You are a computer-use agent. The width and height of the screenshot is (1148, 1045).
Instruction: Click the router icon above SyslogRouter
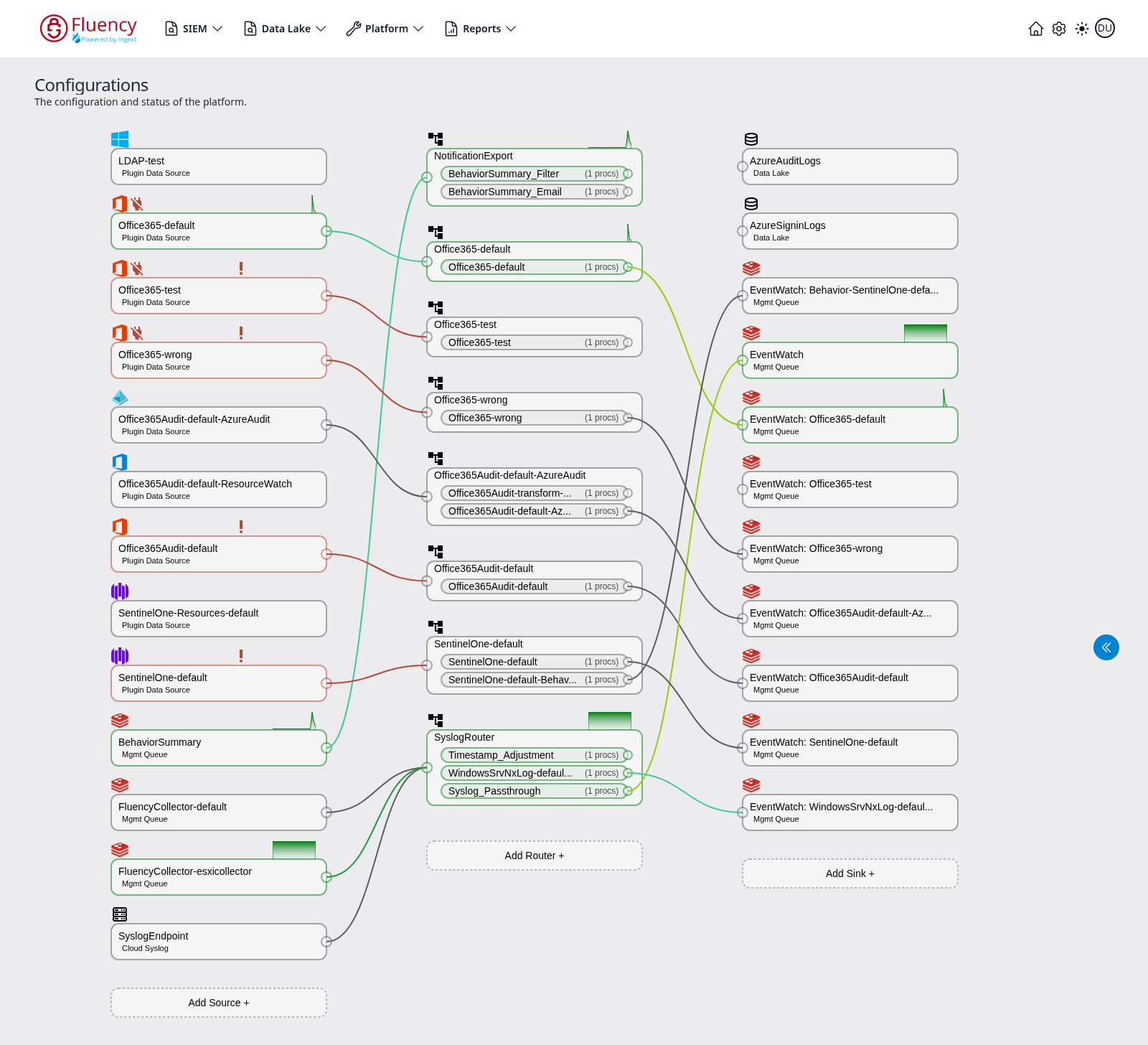[436, 721]
